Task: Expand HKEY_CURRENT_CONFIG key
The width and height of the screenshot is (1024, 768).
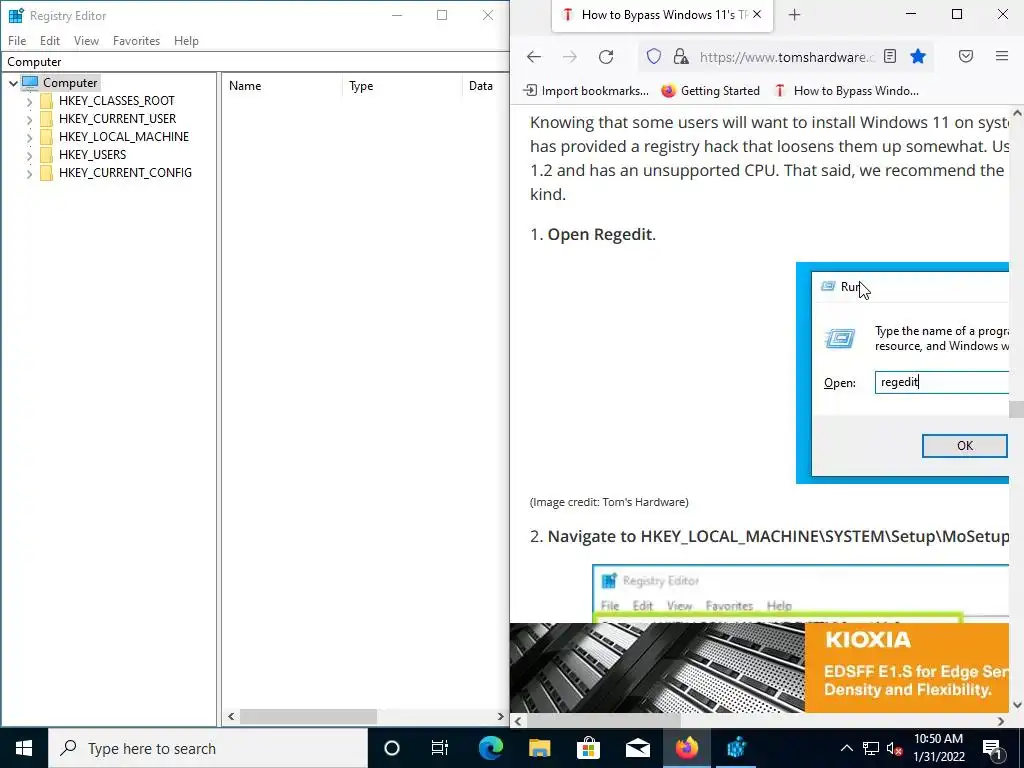Action: click(29, 174)
